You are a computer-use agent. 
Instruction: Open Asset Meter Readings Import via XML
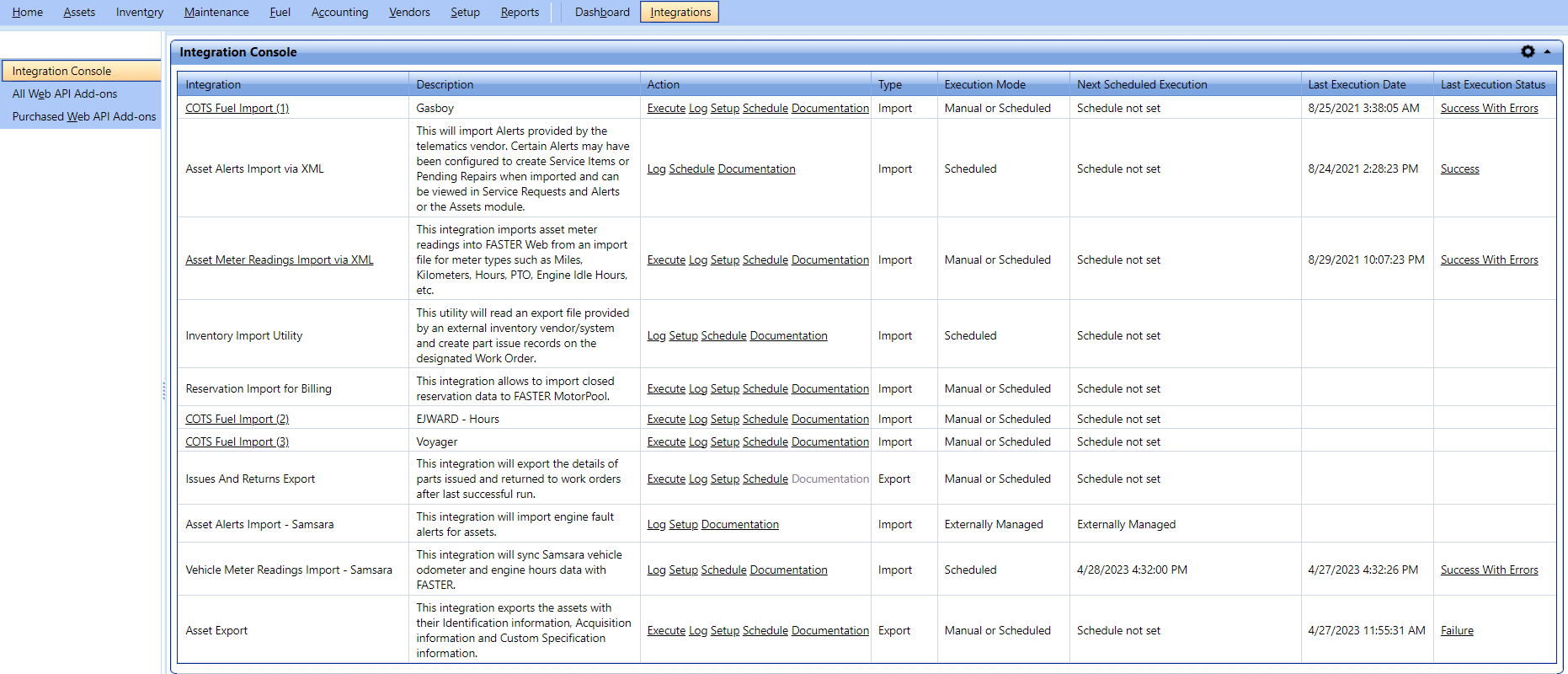[279, 259]
